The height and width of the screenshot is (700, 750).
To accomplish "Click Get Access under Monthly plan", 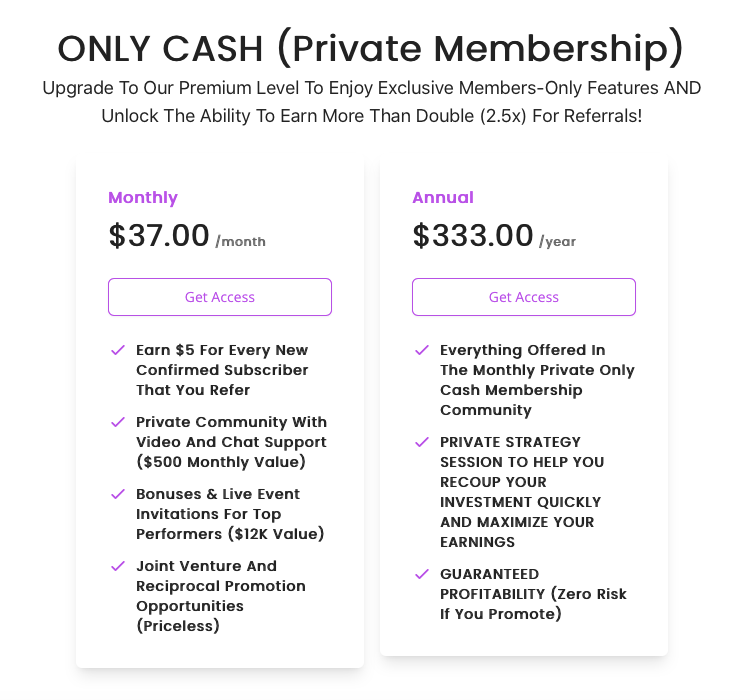I will pyautogui.click(x=220, y=297).
